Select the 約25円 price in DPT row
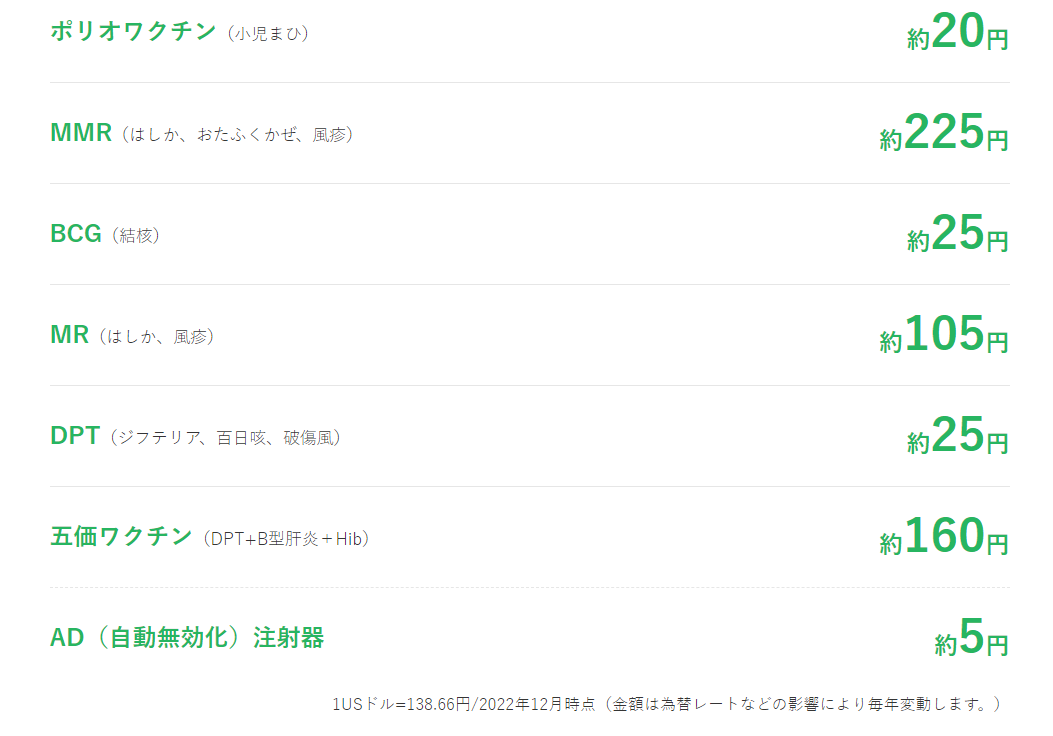This screenshot has width=1053, height=736. pyautogui.click(x=958, y=435)
